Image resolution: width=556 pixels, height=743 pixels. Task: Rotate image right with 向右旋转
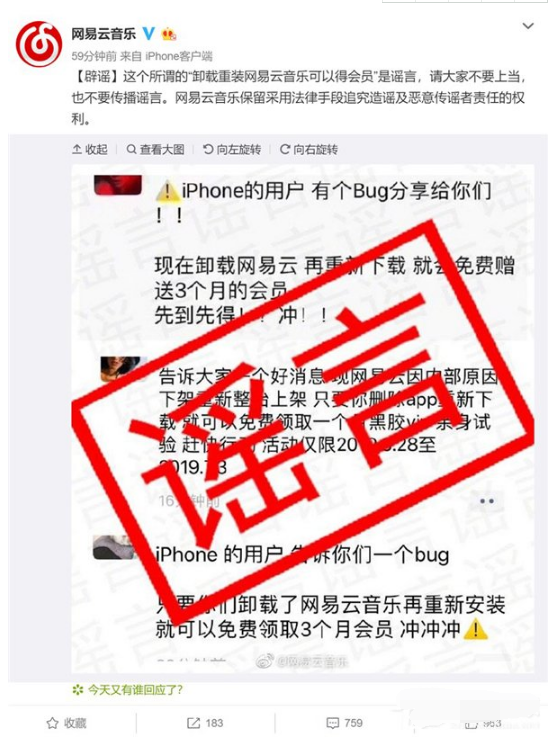pyautogui.click(x=309, y=150)
